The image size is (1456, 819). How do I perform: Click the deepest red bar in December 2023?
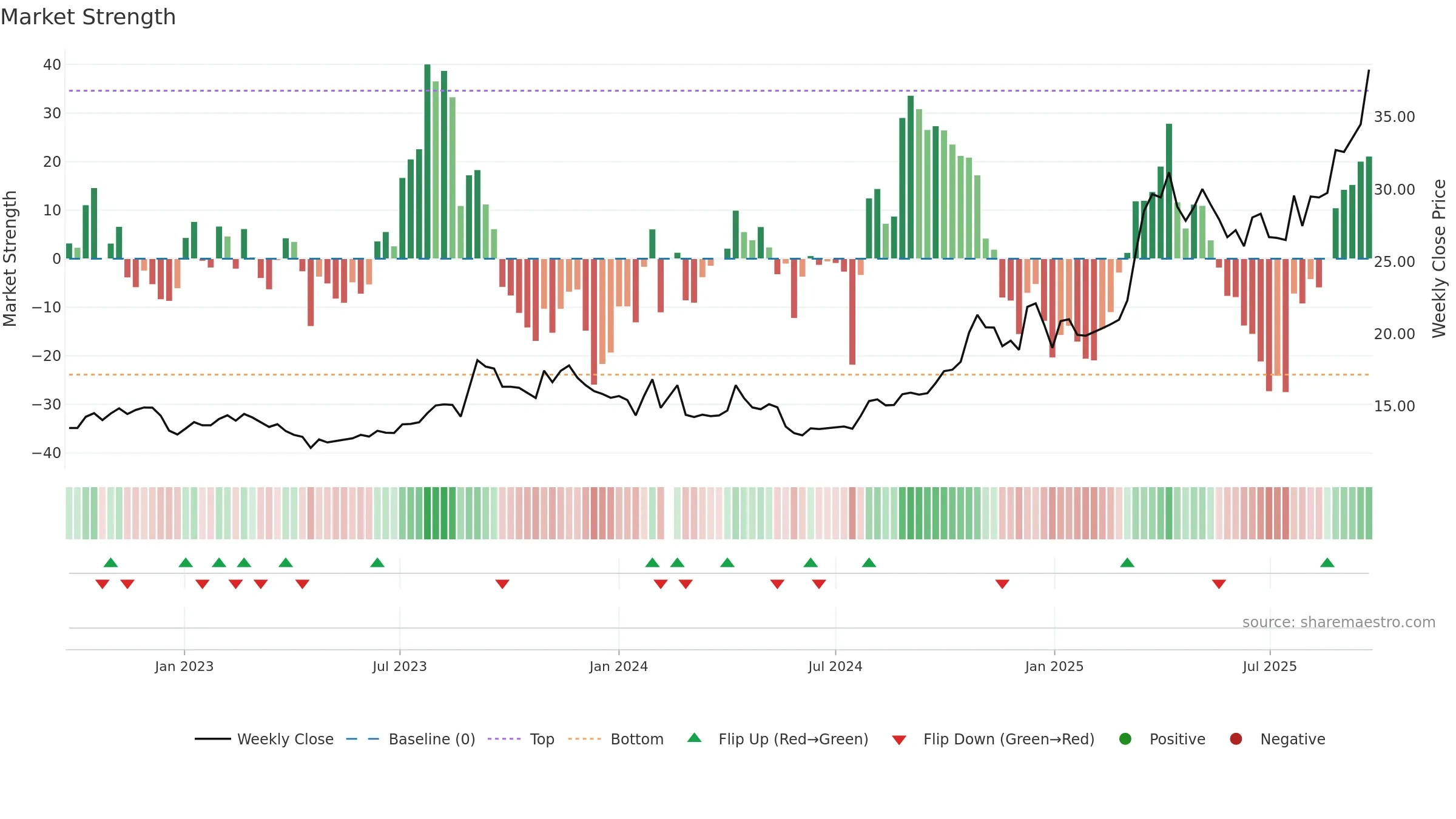click(594, 322)
